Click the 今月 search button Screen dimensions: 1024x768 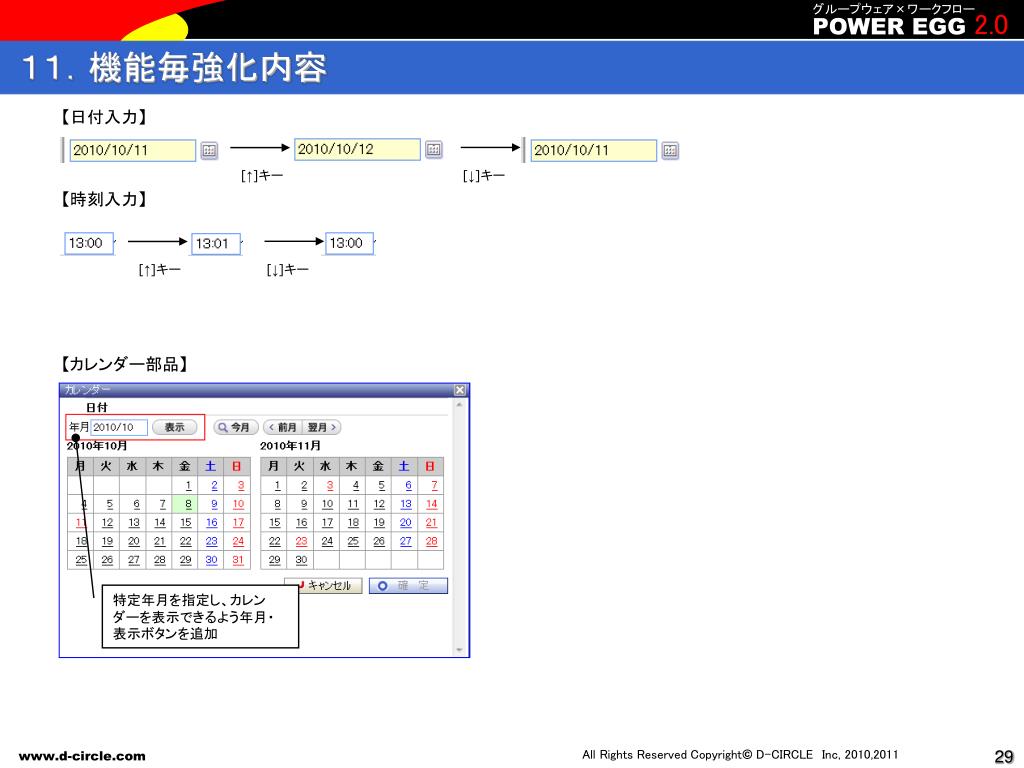tap(236, 427)
